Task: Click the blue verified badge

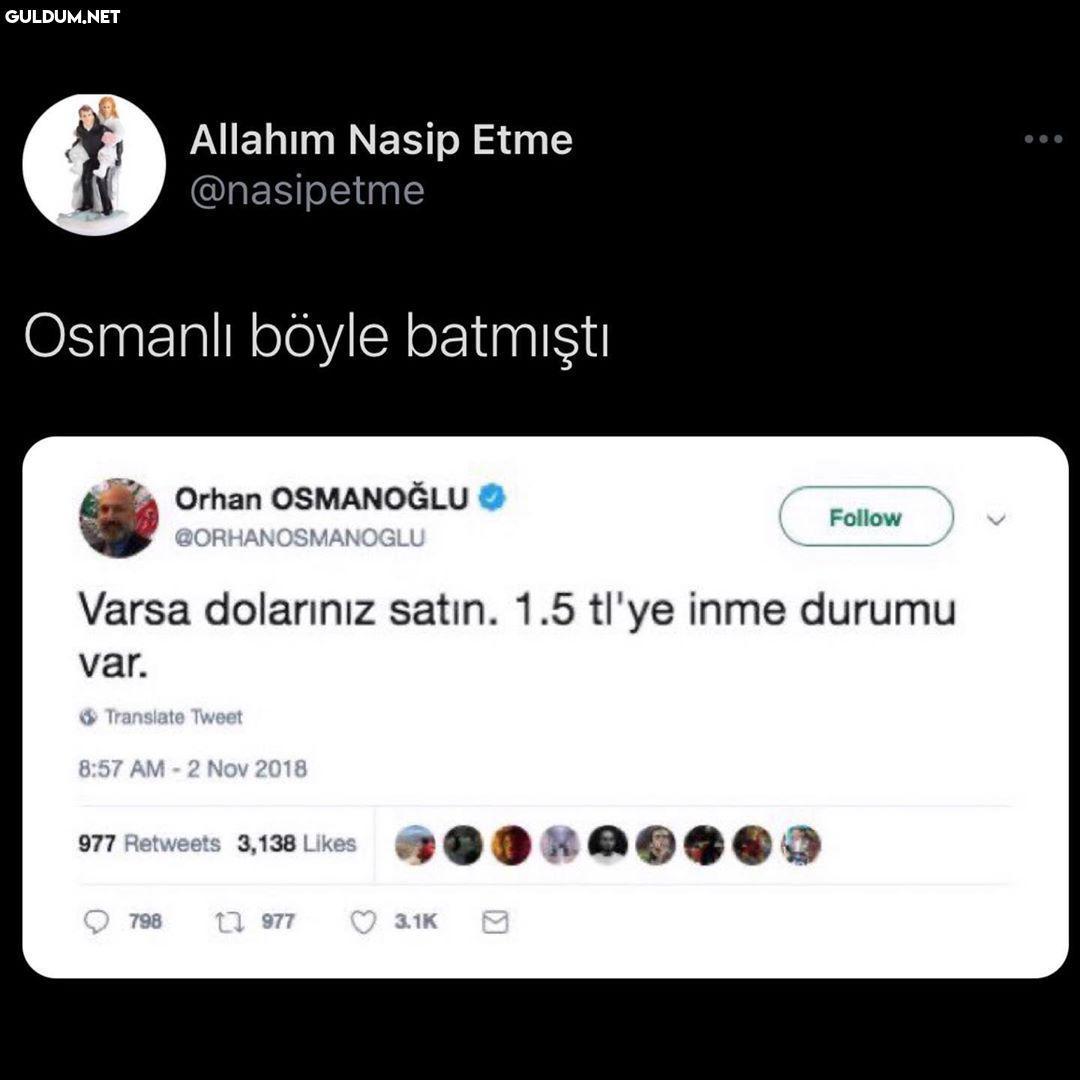Action: [x=492, y=497]
